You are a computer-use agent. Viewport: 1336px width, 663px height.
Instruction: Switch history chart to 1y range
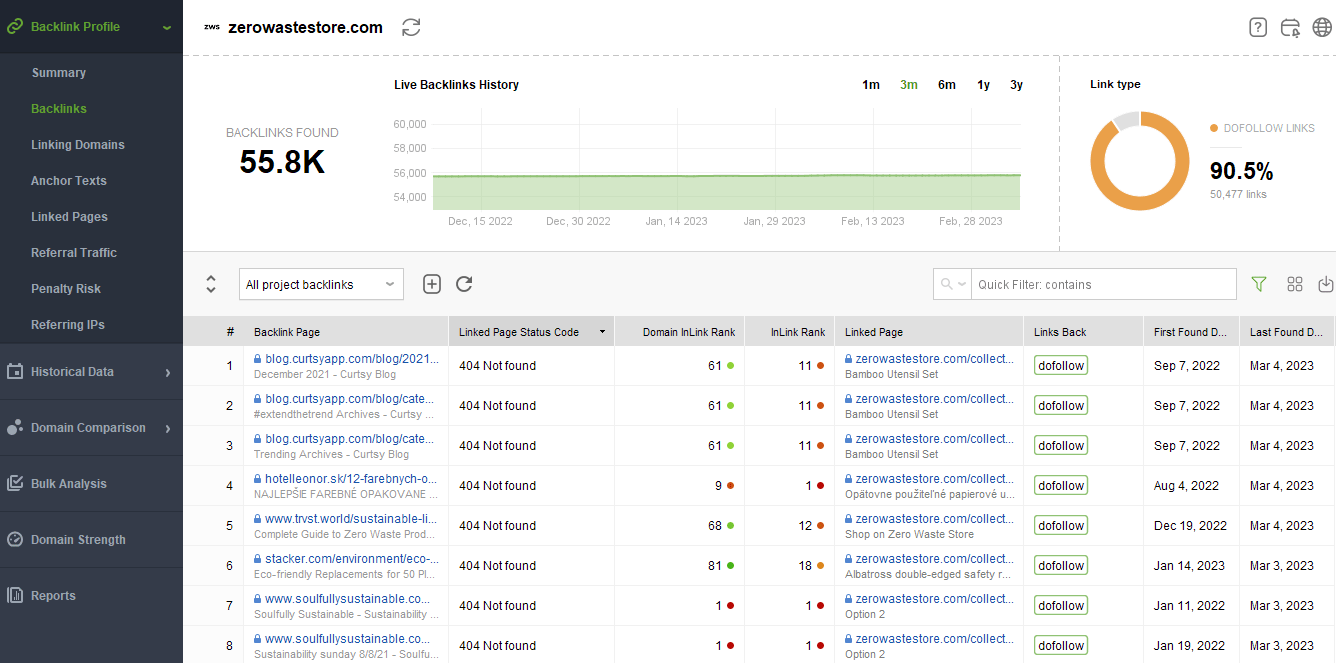[x=984, y=85]
